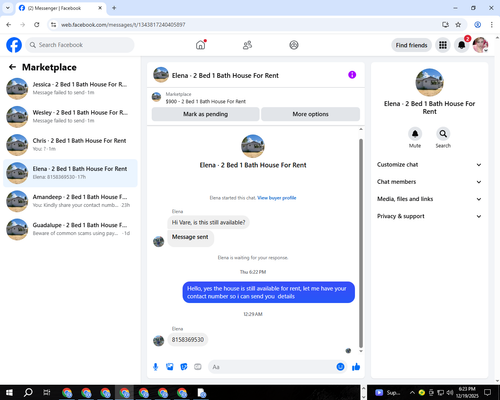Viewport: 500px width, 400px height.
Task: Open Task View on the taskbar
Action: pyautogui.click(x=47, y=392)
